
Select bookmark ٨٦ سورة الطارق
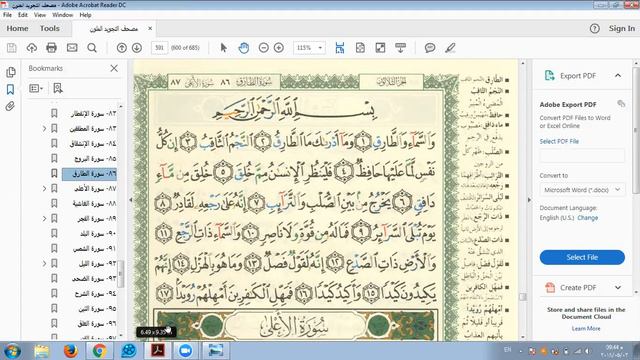89,174
